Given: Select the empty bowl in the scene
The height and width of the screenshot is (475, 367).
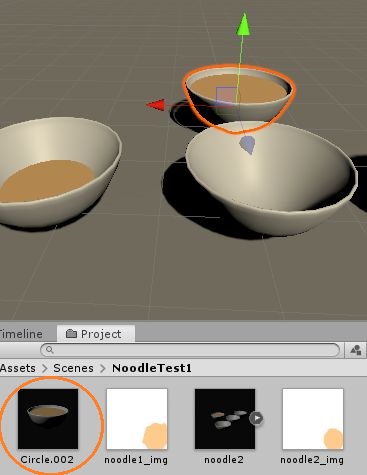Looking at the screenshot, I should pyautogui.click(x=271, y=177).
